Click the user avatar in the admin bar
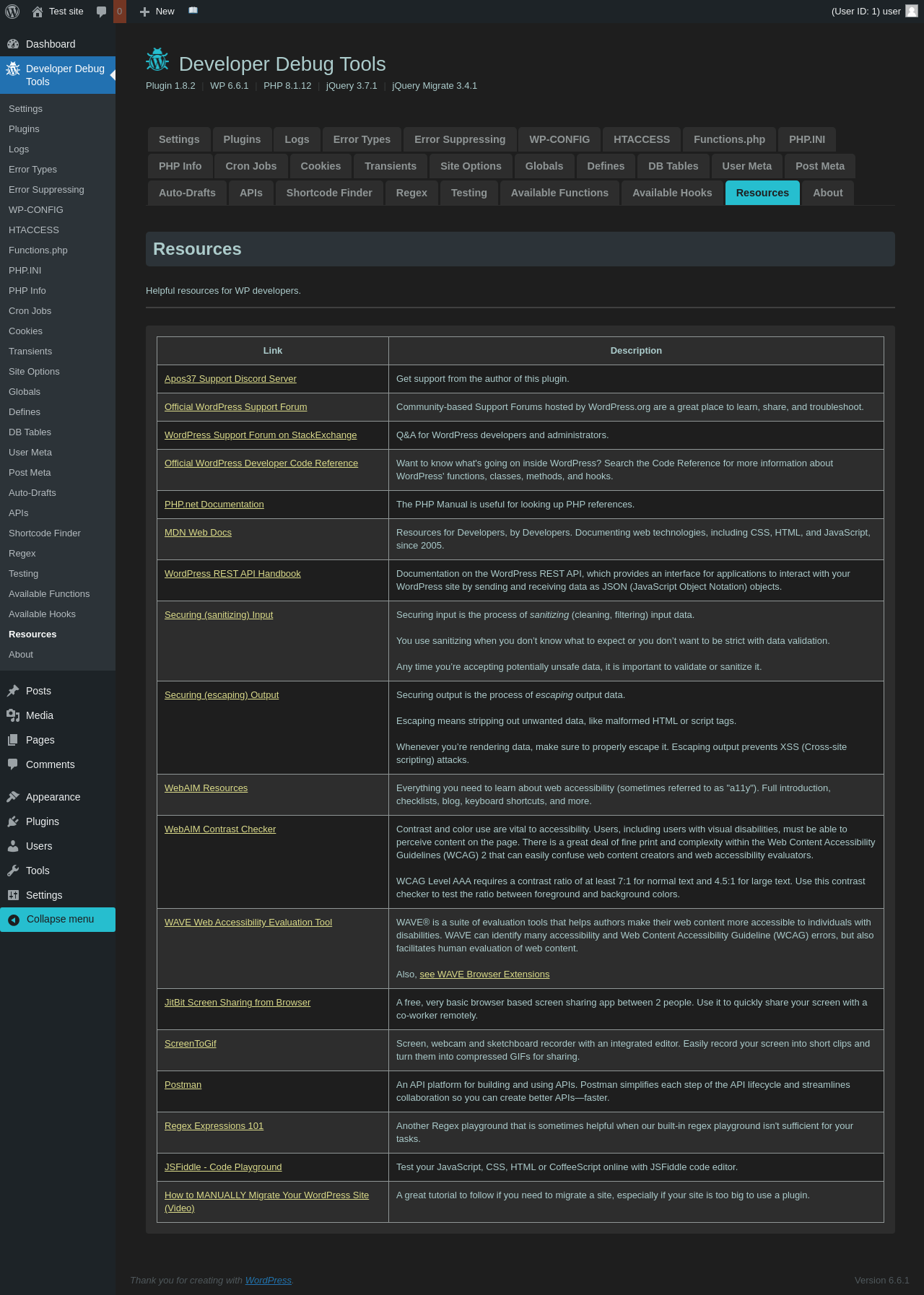The width and height of the screenshot is (924, 1295). (912, 11)
